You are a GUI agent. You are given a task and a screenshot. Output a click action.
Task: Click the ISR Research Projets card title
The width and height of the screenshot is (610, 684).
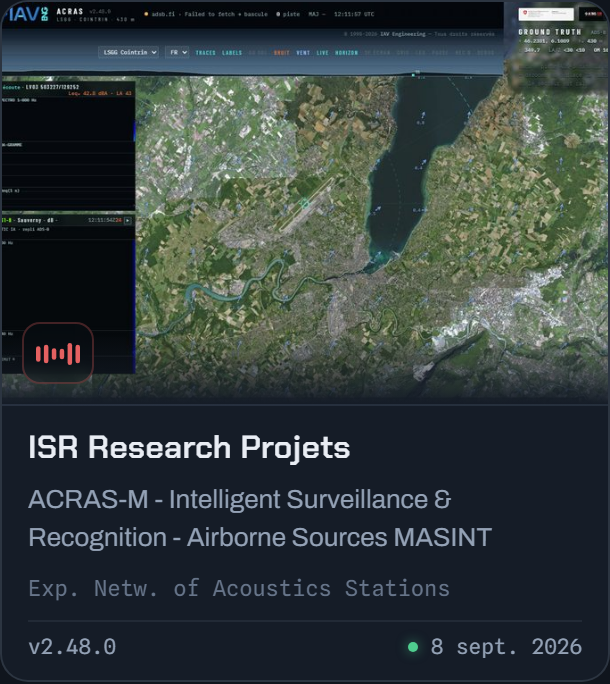tap(189, 447)
